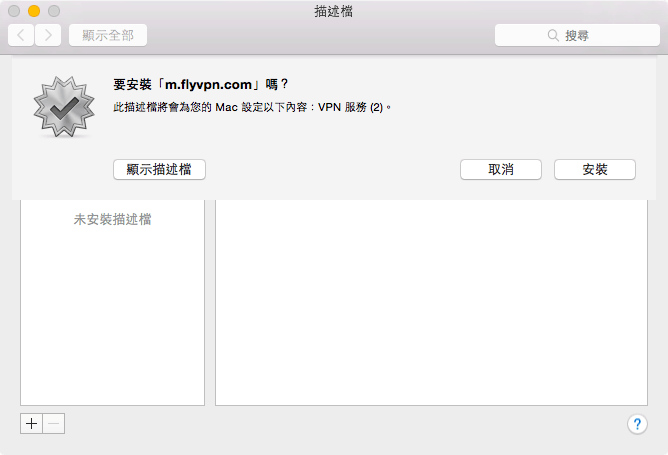Cancel the install with 取消

pos(500,170)
